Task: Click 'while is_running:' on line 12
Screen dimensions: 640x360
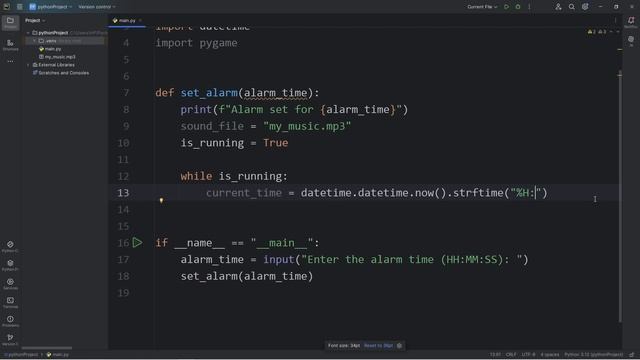Action: (234, 176)
